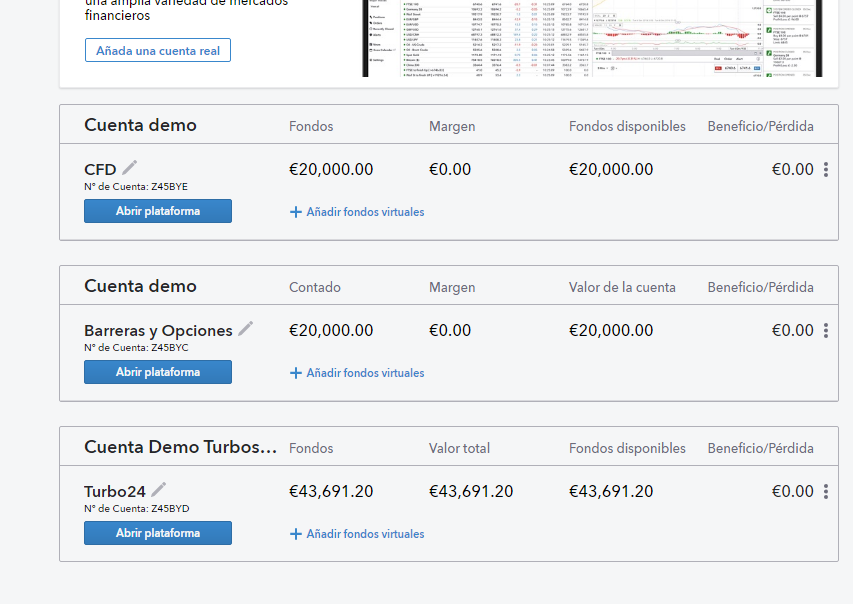Click the Añada una cuenta real button
Screen dimensions: 853x604
(x=158, y=50)
